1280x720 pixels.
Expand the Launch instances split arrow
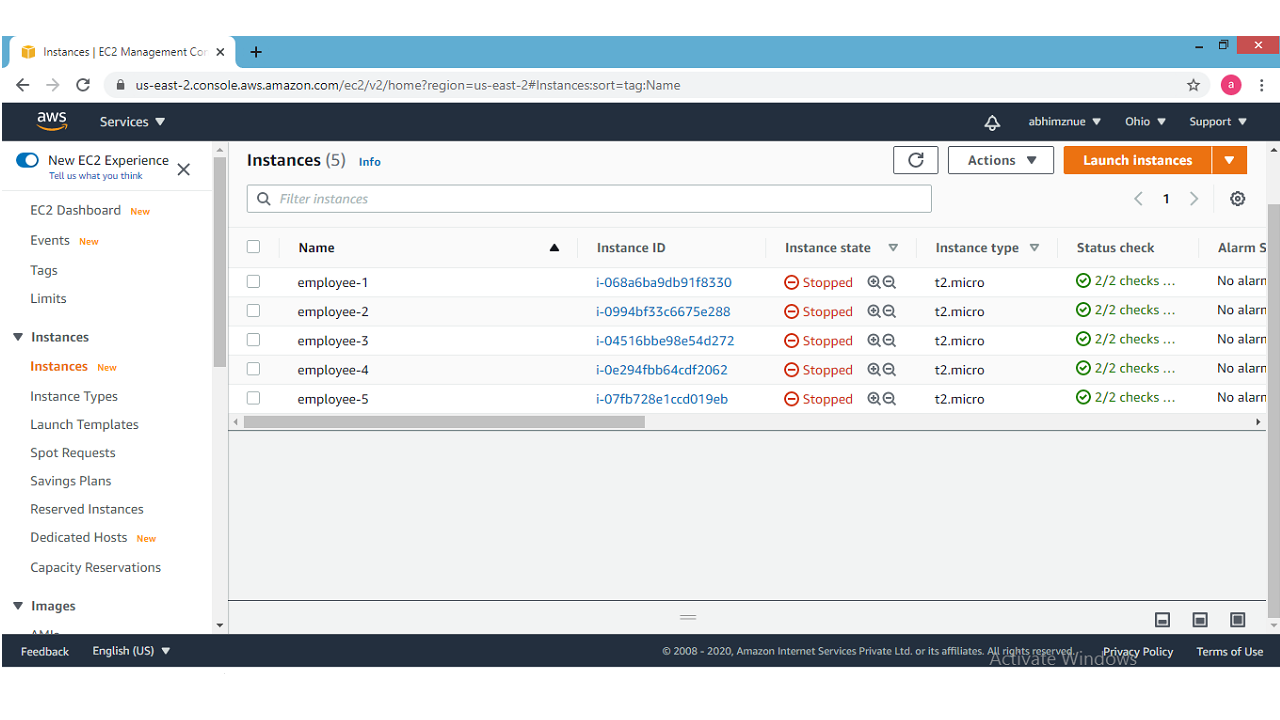(x=1229, y=160)
